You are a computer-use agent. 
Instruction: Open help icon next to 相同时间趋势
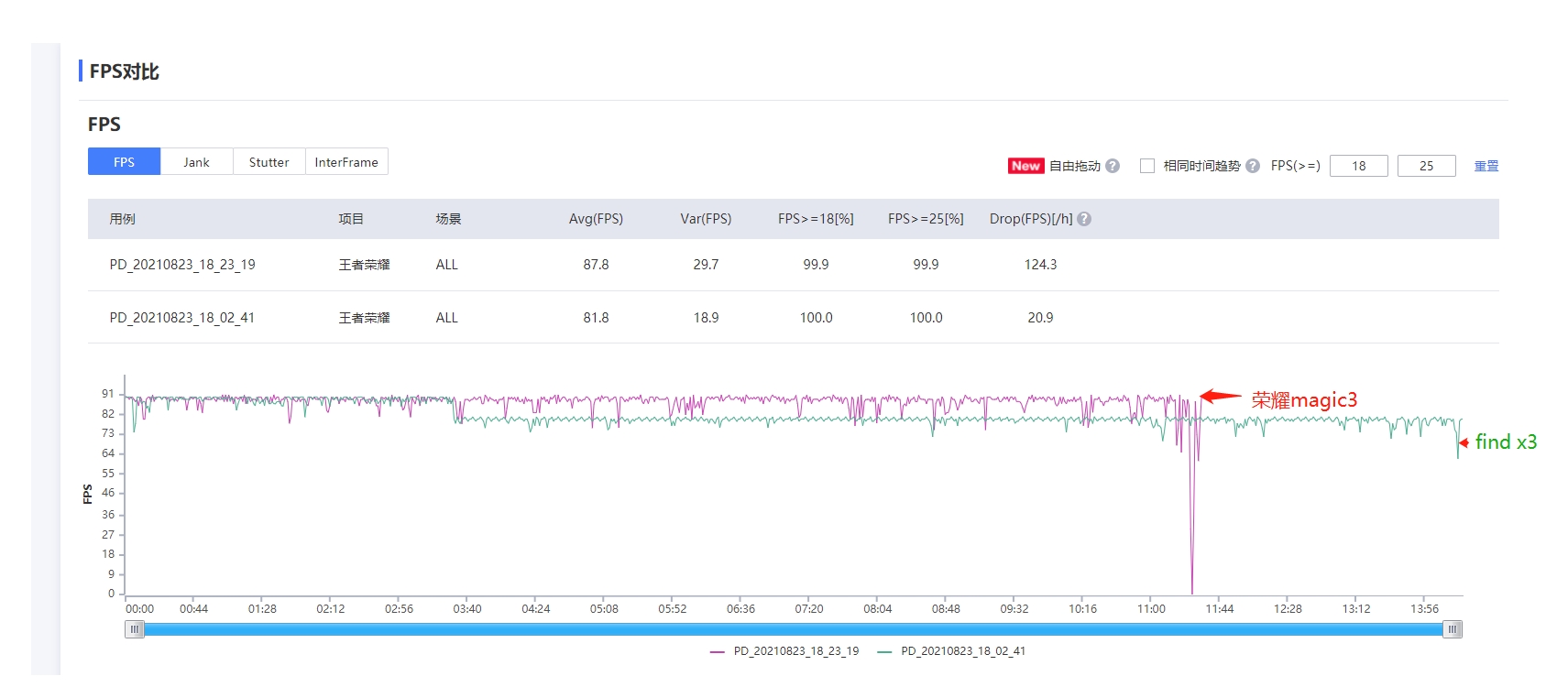coord(1253,166)
